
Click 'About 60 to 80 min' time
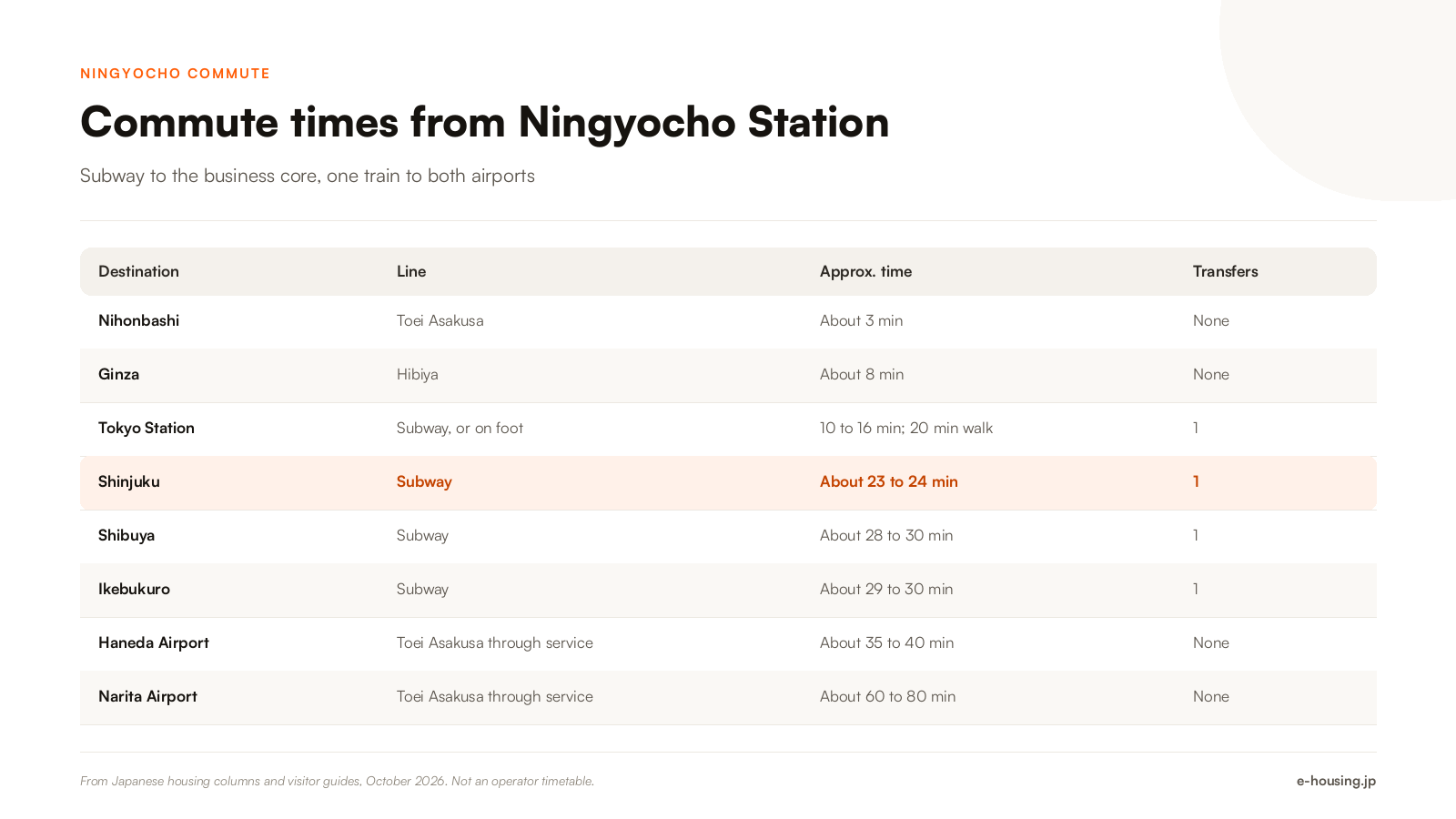coord(888,696)
